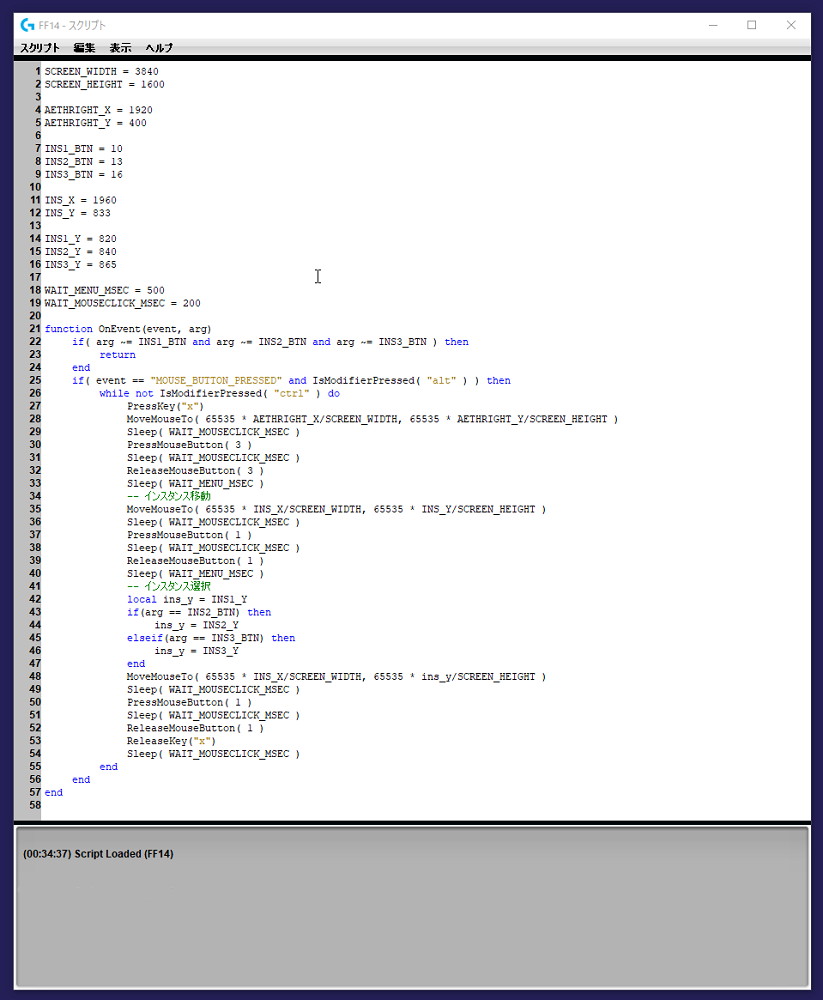823x1000 pixels.
Task: Click line 'if(arg == INS2_BTN) then'
Action: click(199, 612)
